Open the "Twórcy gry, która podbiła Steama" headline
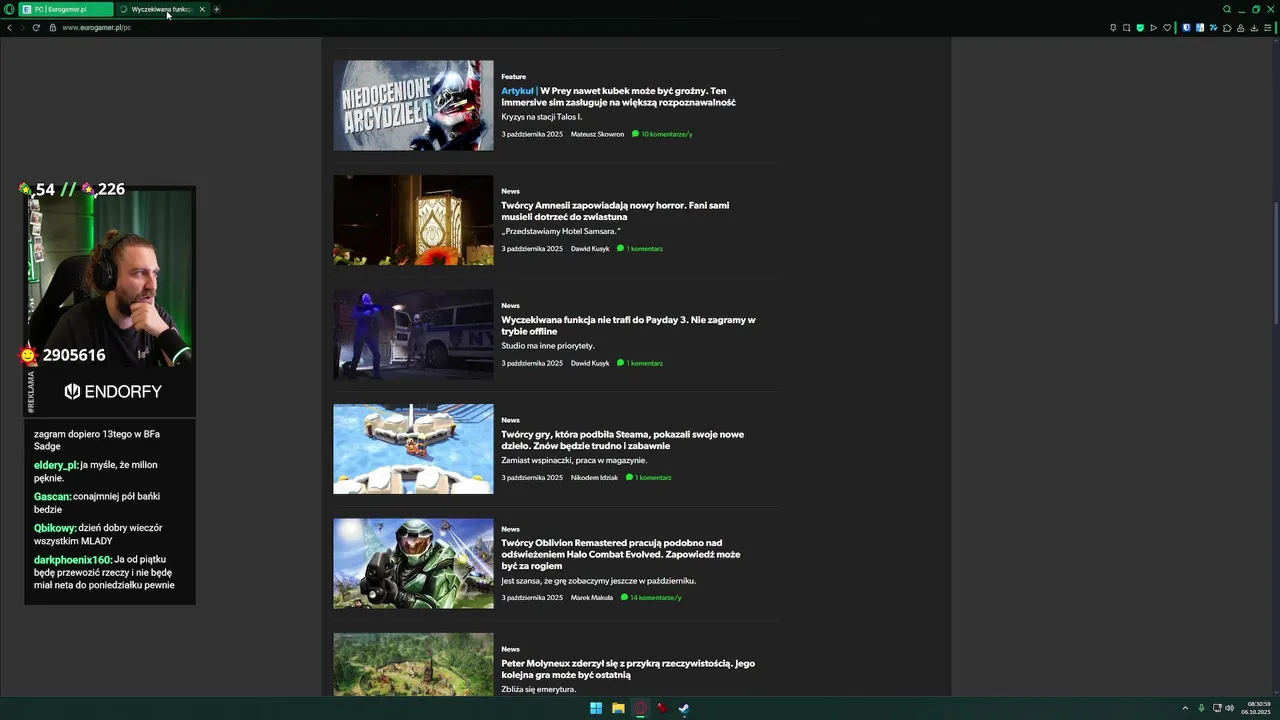1280x720 pixels. (x=622, y=440)
